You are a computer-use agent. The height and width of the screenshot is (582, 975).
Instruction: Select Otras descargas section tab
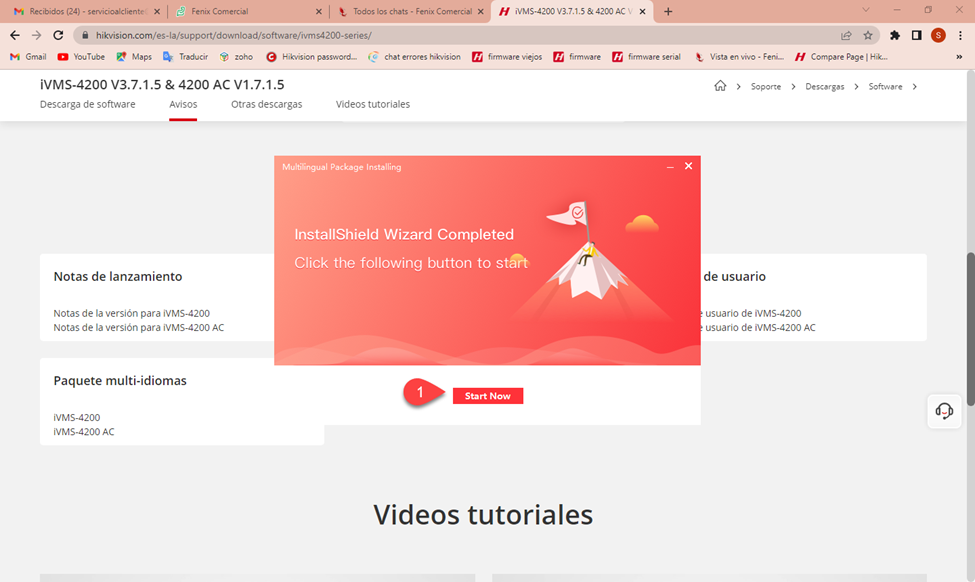(x=267, y=104)
